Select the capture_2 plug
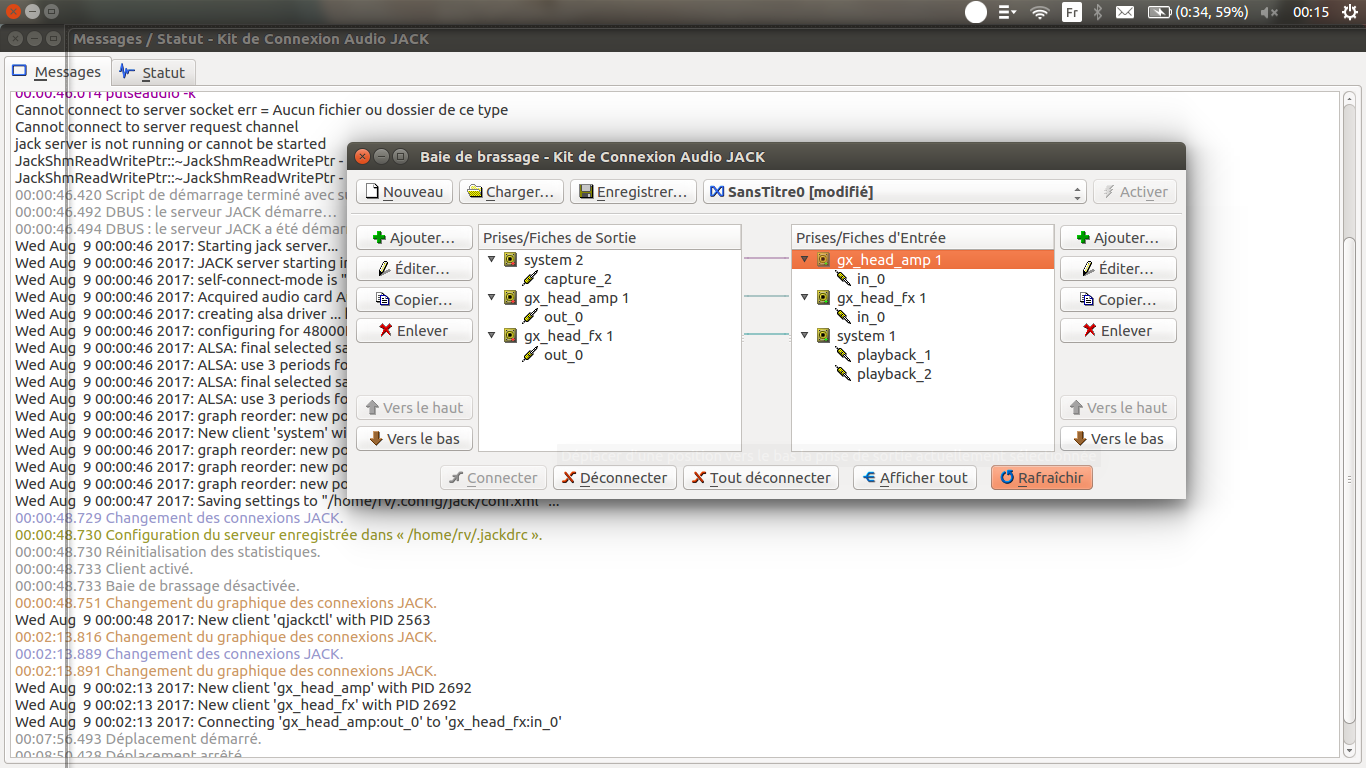1366x768 pixels. 578,279
